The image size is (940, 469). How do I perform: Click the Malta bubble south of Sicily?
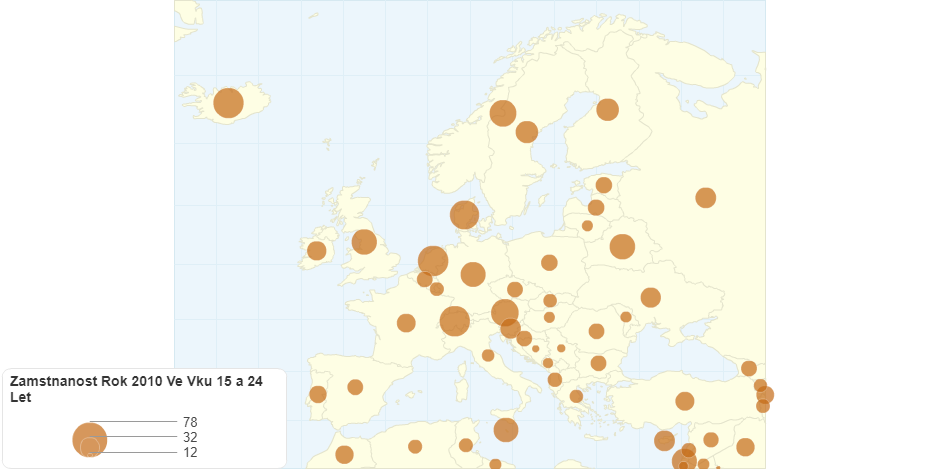pos(506,430)
